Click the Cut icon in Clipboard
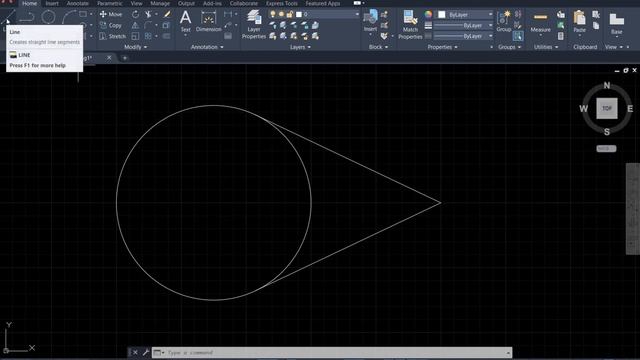The height and width of the screenshot is (360, 640). tap(596, 15)
